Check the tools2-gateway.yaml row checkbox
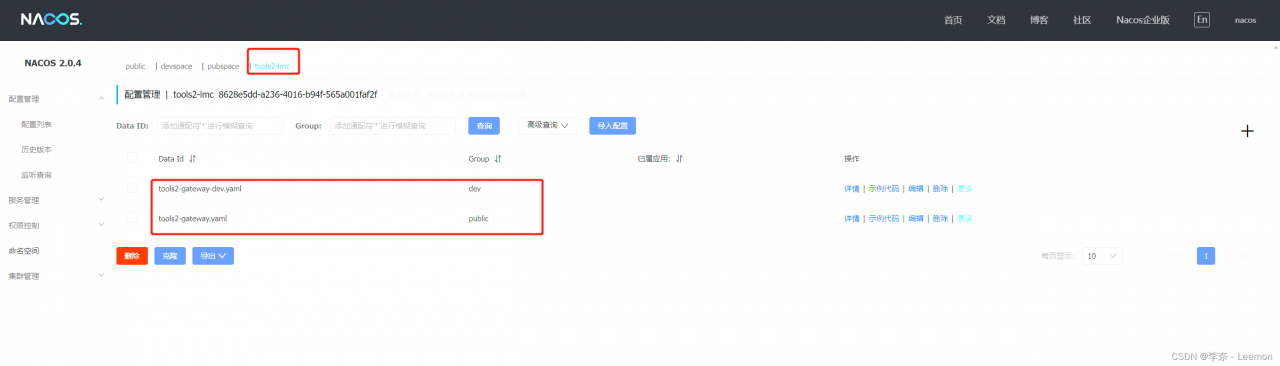The height and width of the screenshot is (366, 1280). (x=132, y=218)
